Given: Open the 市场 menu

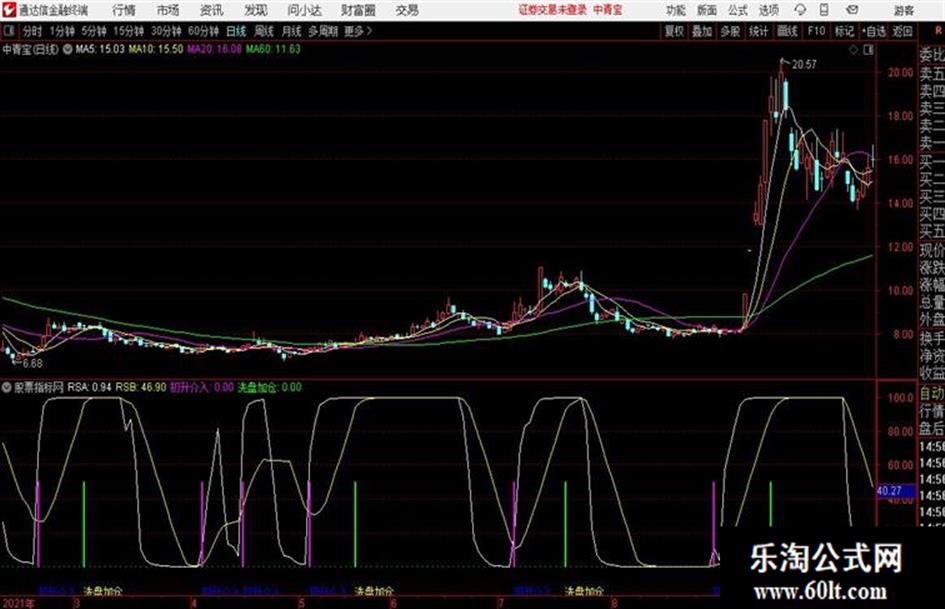Looking at the screenshot, I should [x=168, y=10].
